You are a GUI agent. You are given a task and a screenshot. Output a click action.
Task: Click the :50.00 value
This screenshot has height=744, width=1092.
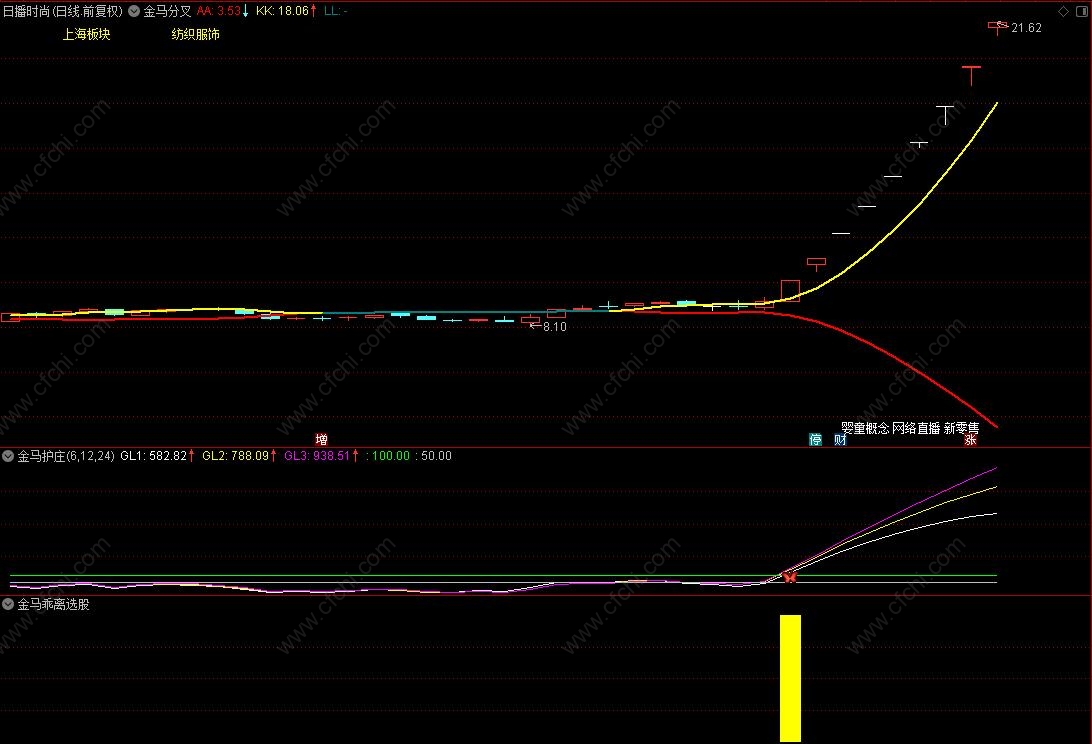433,456
